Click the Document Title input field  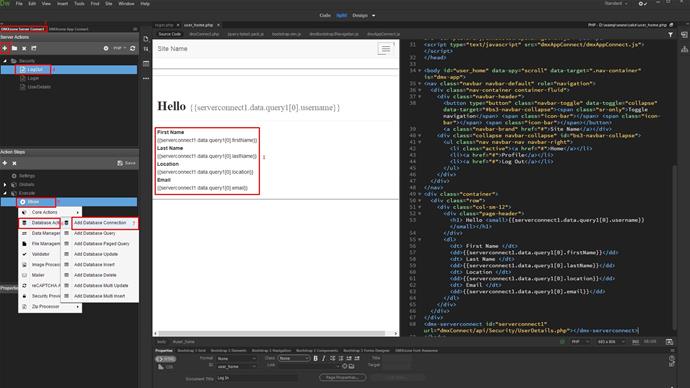[257, 378]
